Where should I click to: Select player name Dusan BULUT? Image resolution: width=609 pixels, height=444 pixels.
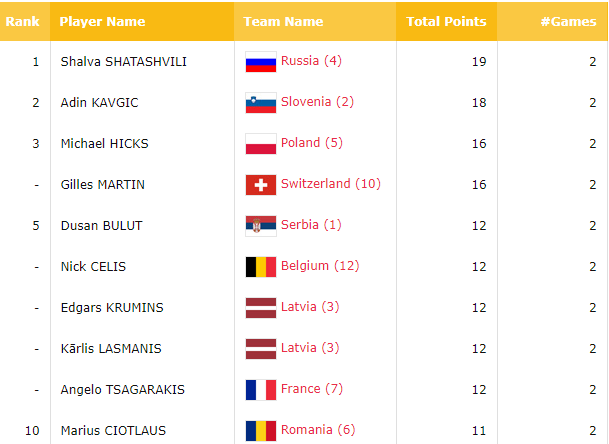[101, 226]
